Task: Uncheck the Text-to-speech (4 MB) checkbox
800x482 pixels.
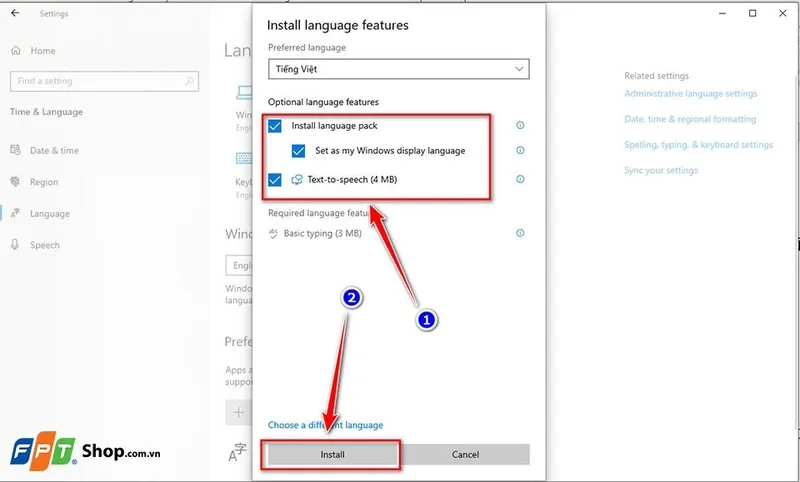Action: coord(275,180)
